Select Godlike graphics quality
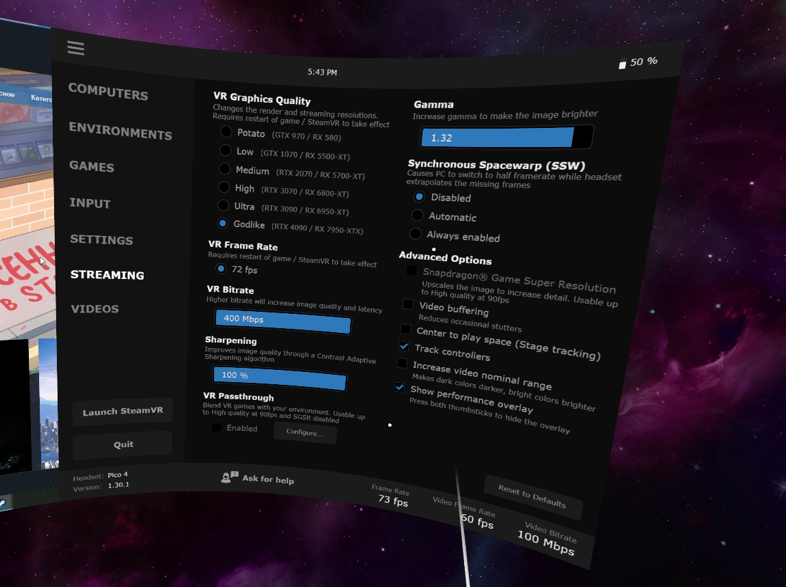786x587 pixels. point(223,223)
